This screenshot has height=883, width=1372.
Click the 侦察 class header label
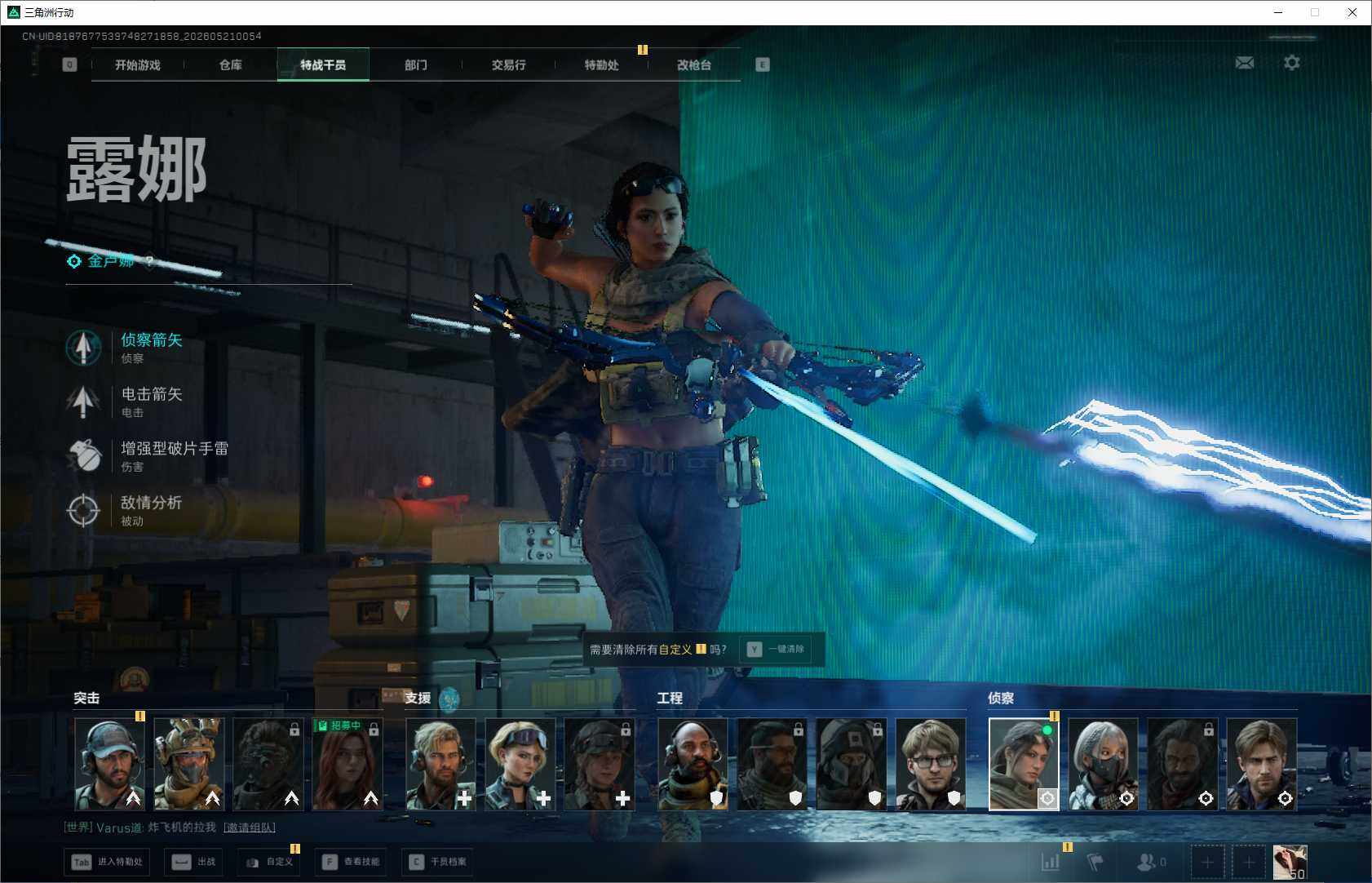tap(1001, 699)
